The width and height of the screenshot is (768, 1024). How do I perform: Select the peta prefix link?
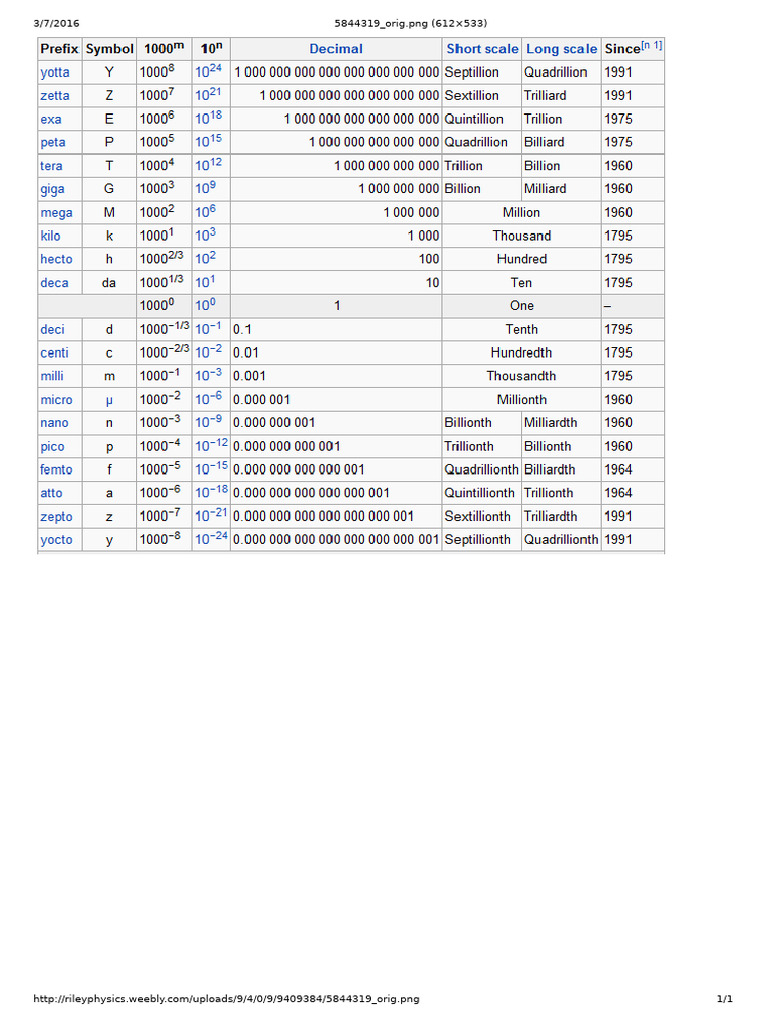point(53,142)
